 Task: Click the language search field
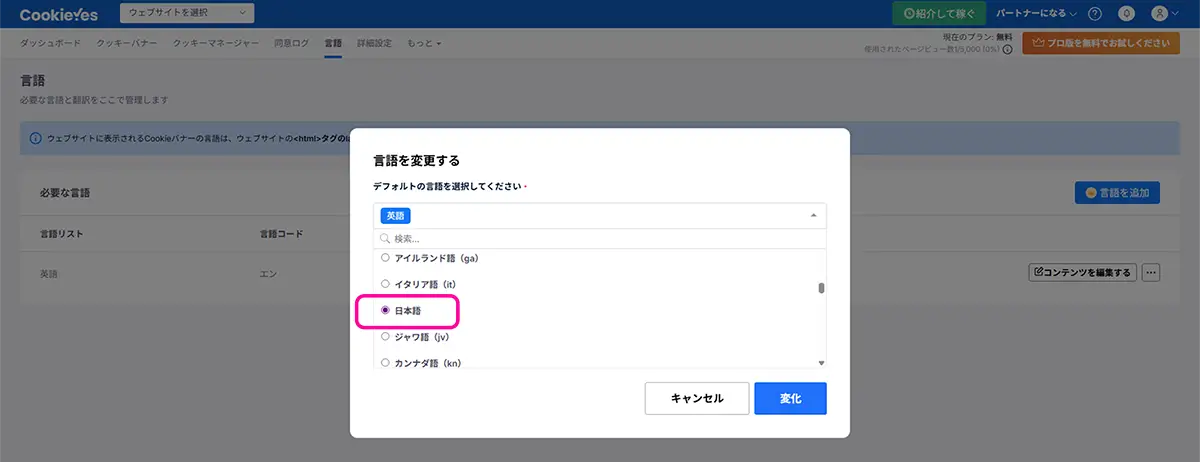(x=600, y=239)
